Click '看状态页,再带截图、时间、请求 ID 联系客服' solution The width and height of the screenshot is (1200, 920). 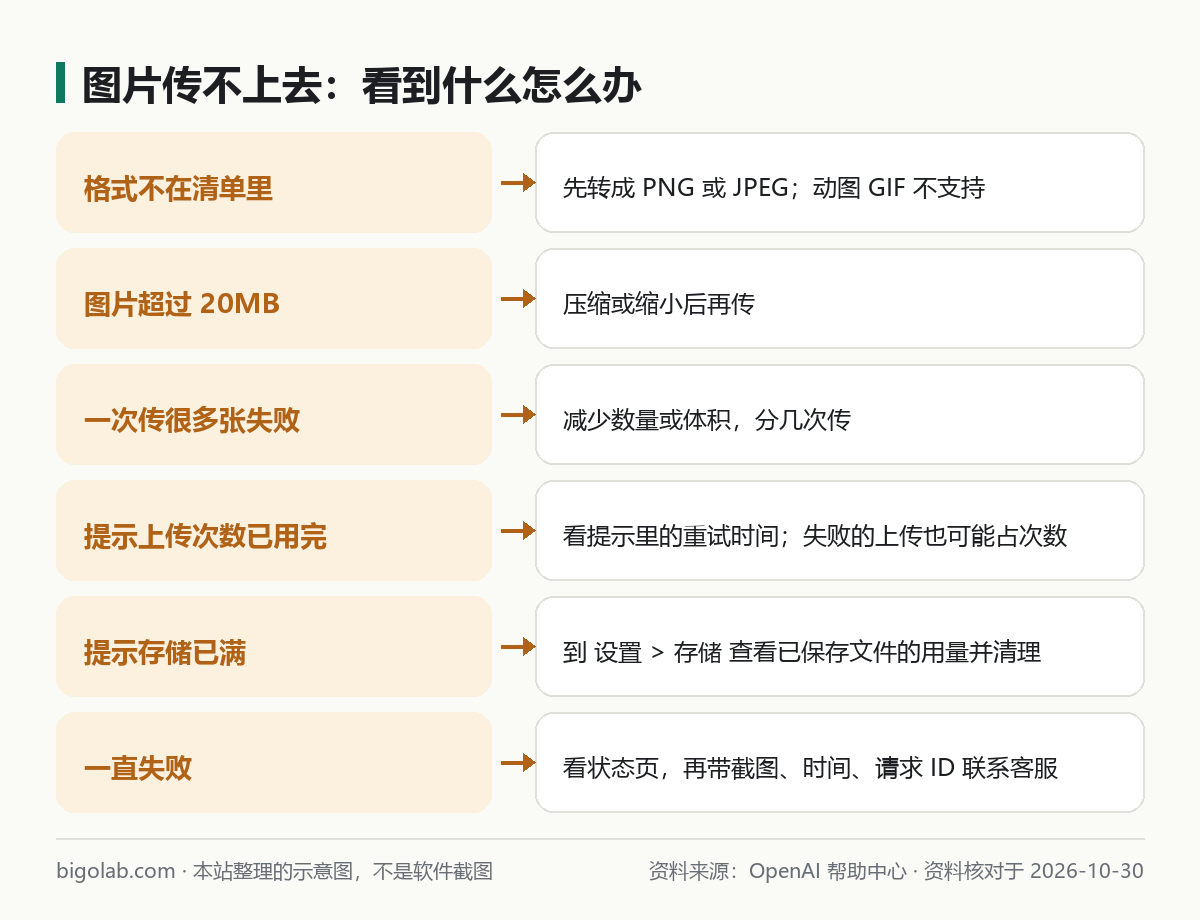click(x=840, y=763)
